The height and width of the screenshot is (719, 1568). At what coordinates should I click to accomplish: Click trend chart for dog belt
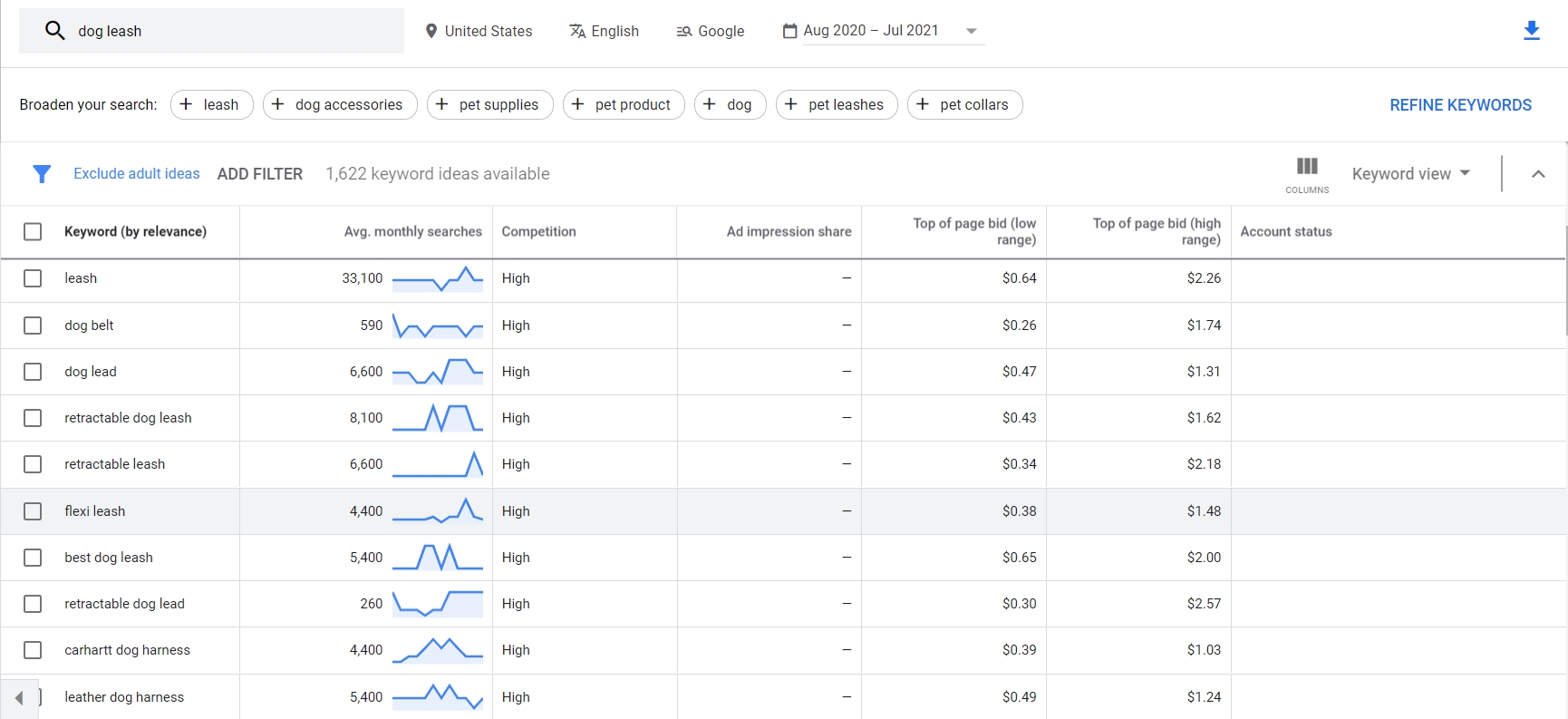[438, 325]
